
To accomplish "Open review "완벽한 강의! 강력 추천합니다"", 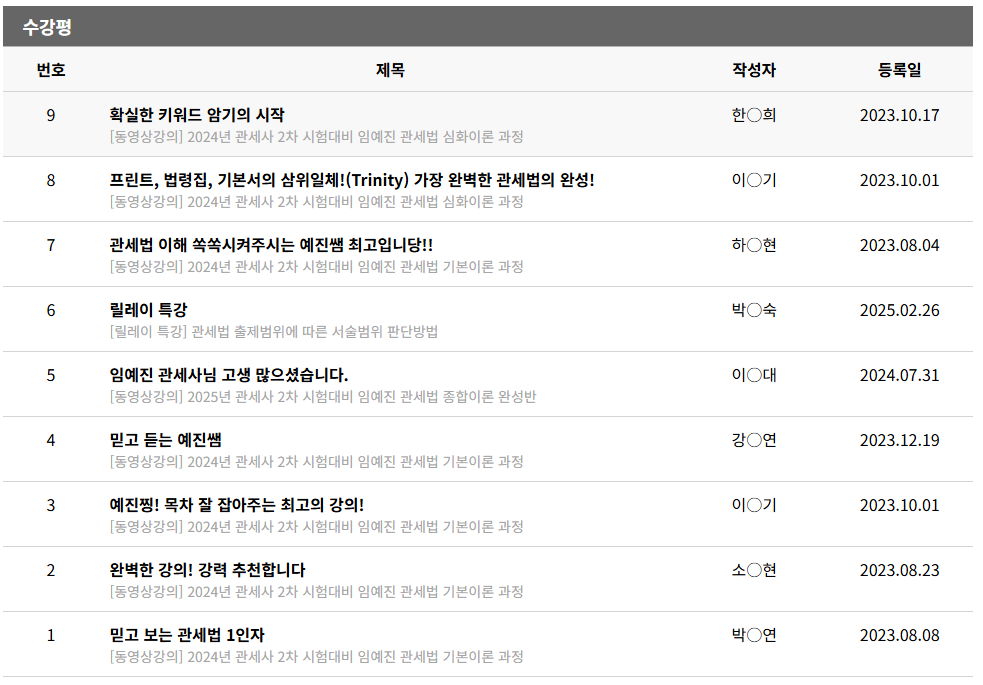I will click(207, 570).
